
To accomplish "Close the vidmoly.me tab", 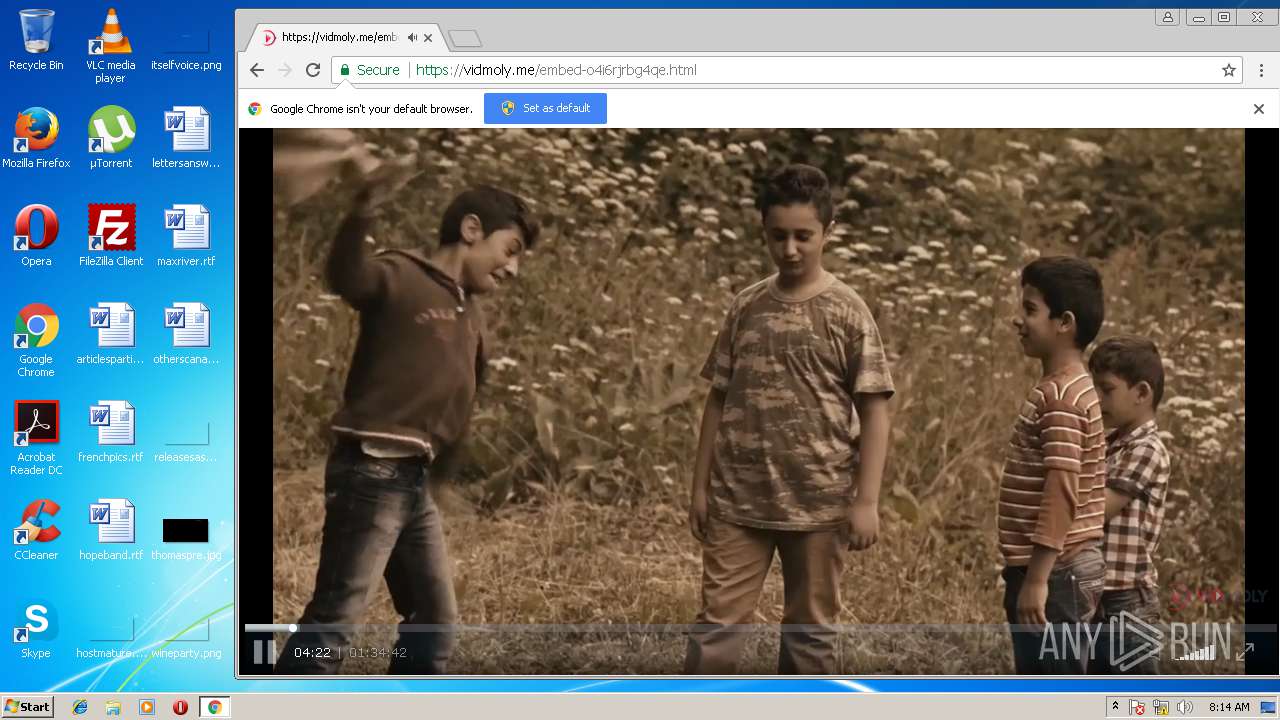I will 428,38.
